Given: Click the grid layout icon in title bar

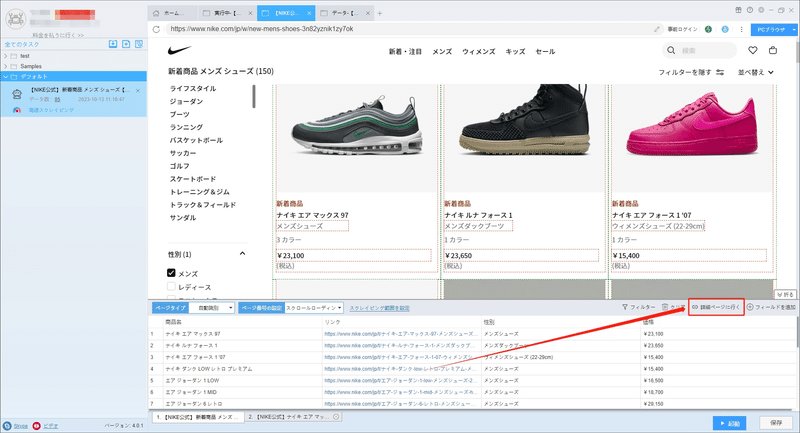Looking at the screenshot, I should pos(738,10).
